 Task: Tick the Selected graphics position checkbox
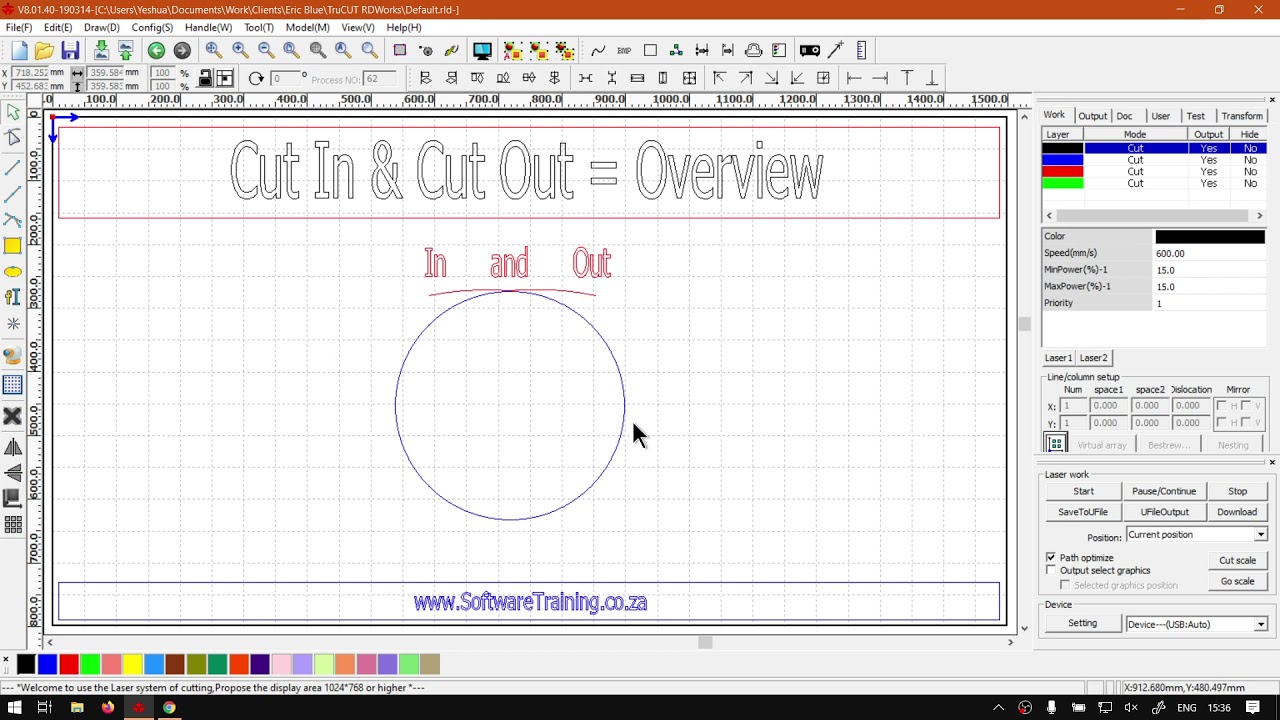point(1065,585)
